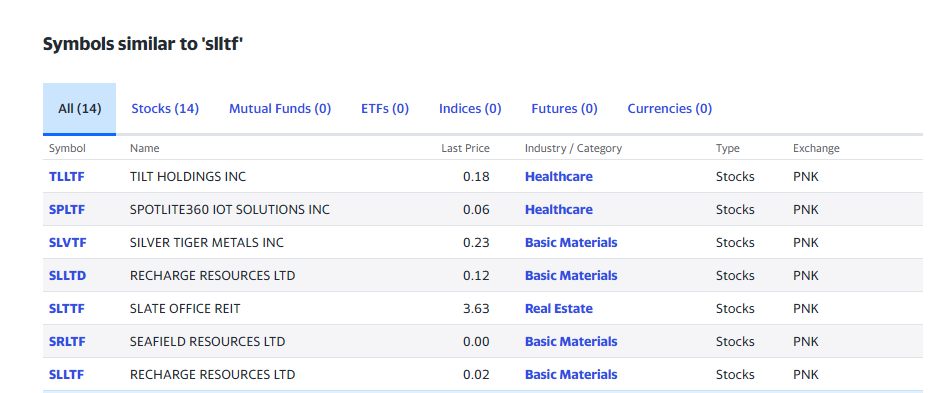
Task: Select SPOTLITE360 IOT SOLUTIONS INC name
Action: [x=230, y=210]
